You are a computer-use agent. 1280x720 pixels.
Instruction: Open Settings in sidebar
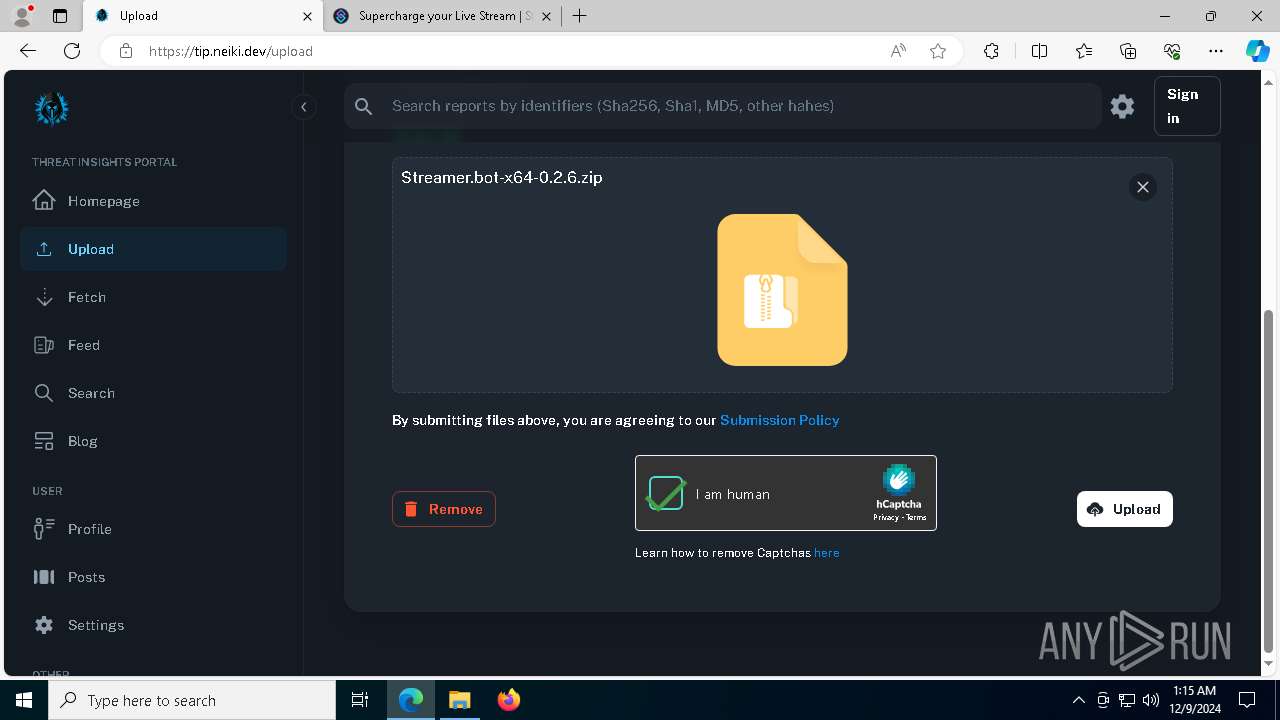point(153,625)
